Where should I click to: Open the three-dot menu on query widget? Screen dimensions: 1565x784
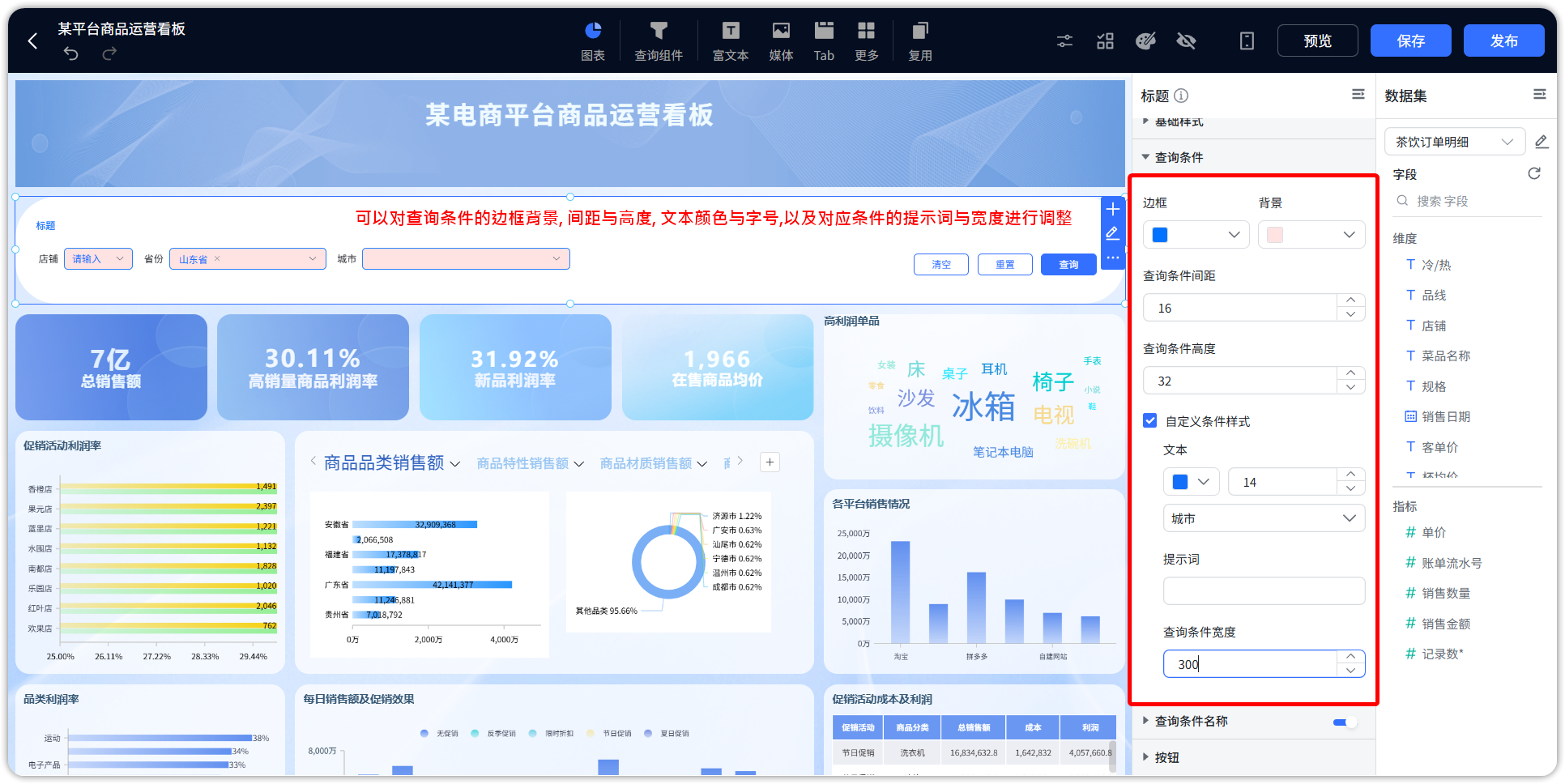pyautogui.click(x=1113, y=258)
